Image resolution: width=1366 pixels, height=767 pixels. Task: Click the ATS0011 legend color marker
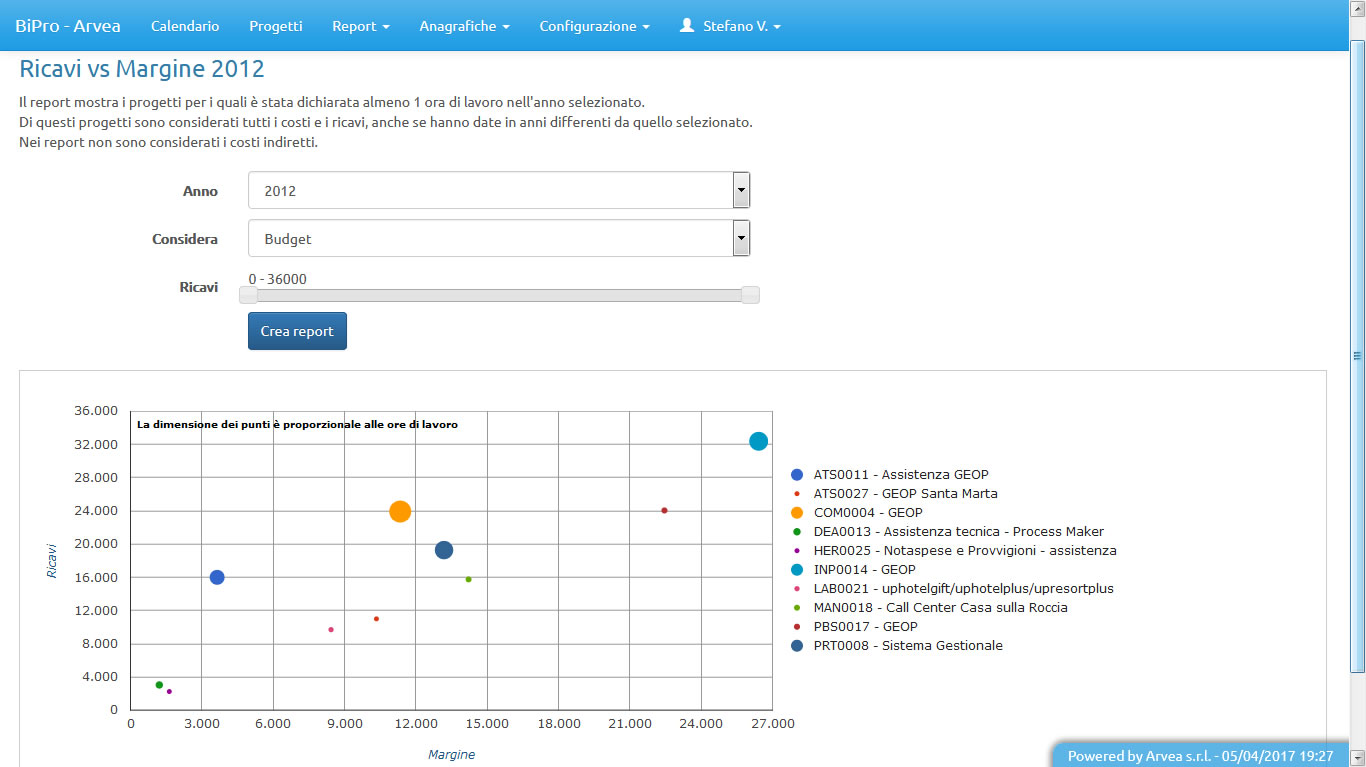coord(797,475)
